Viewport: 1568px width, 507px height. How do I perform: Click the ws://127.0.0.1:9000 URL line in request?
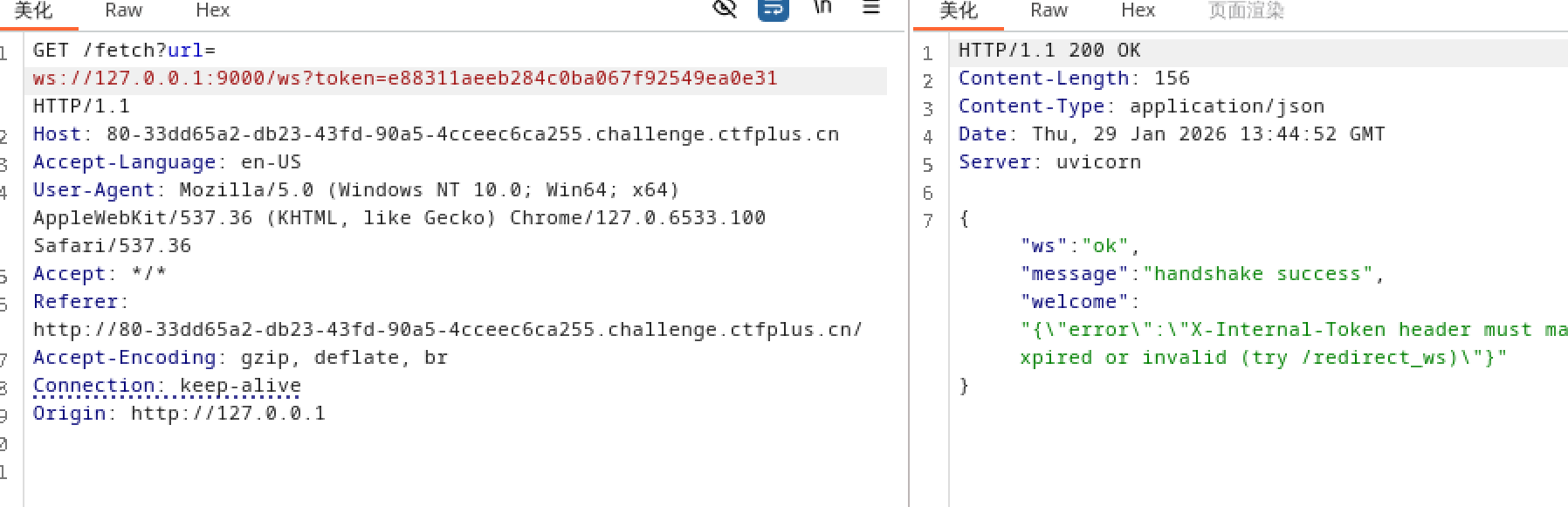coord(404,79)
